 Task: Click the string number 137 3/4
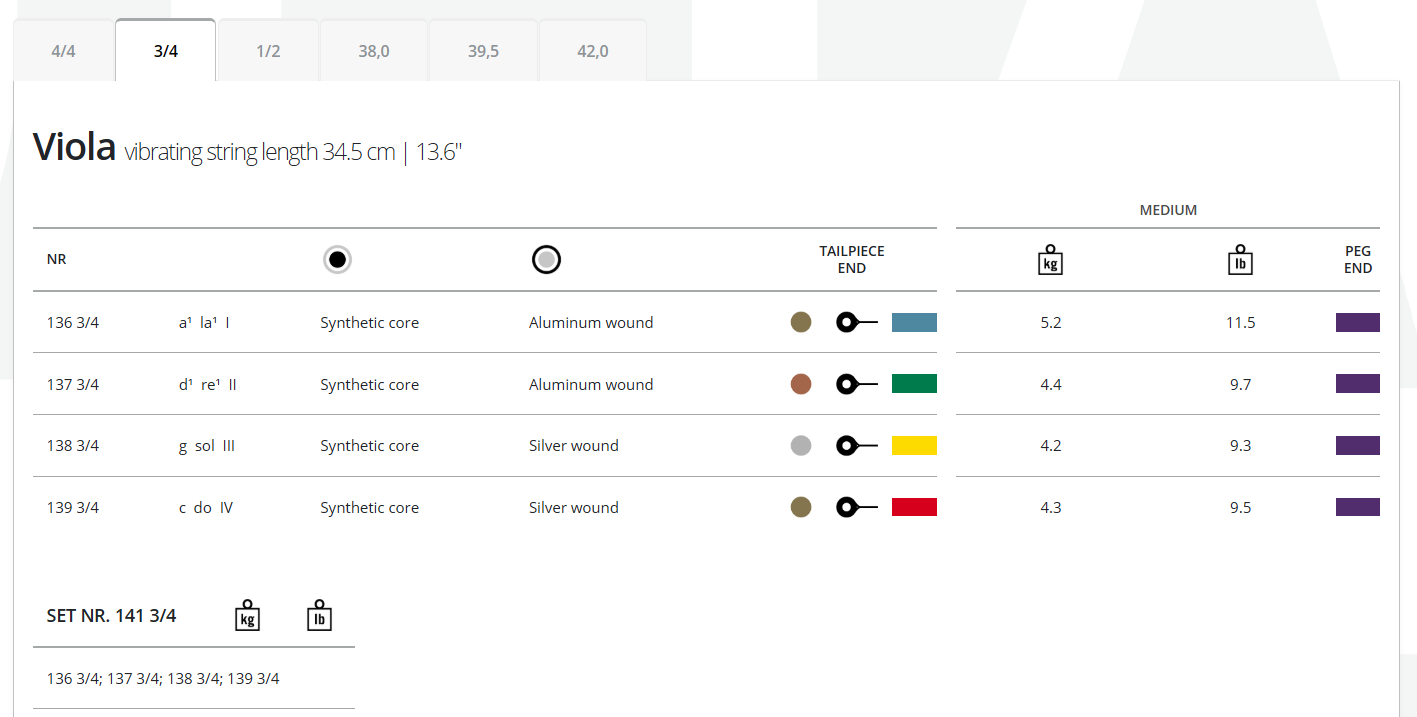73,385
